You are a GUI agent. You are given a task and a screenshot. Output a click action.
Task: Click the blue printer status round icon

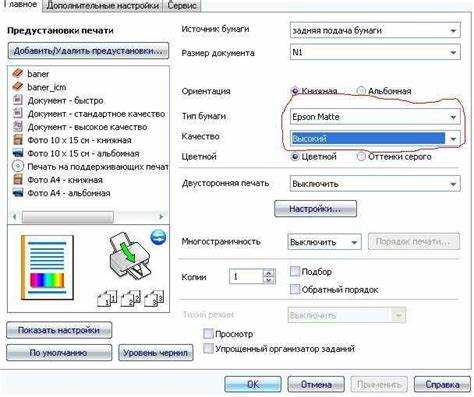tap(158, 238)
